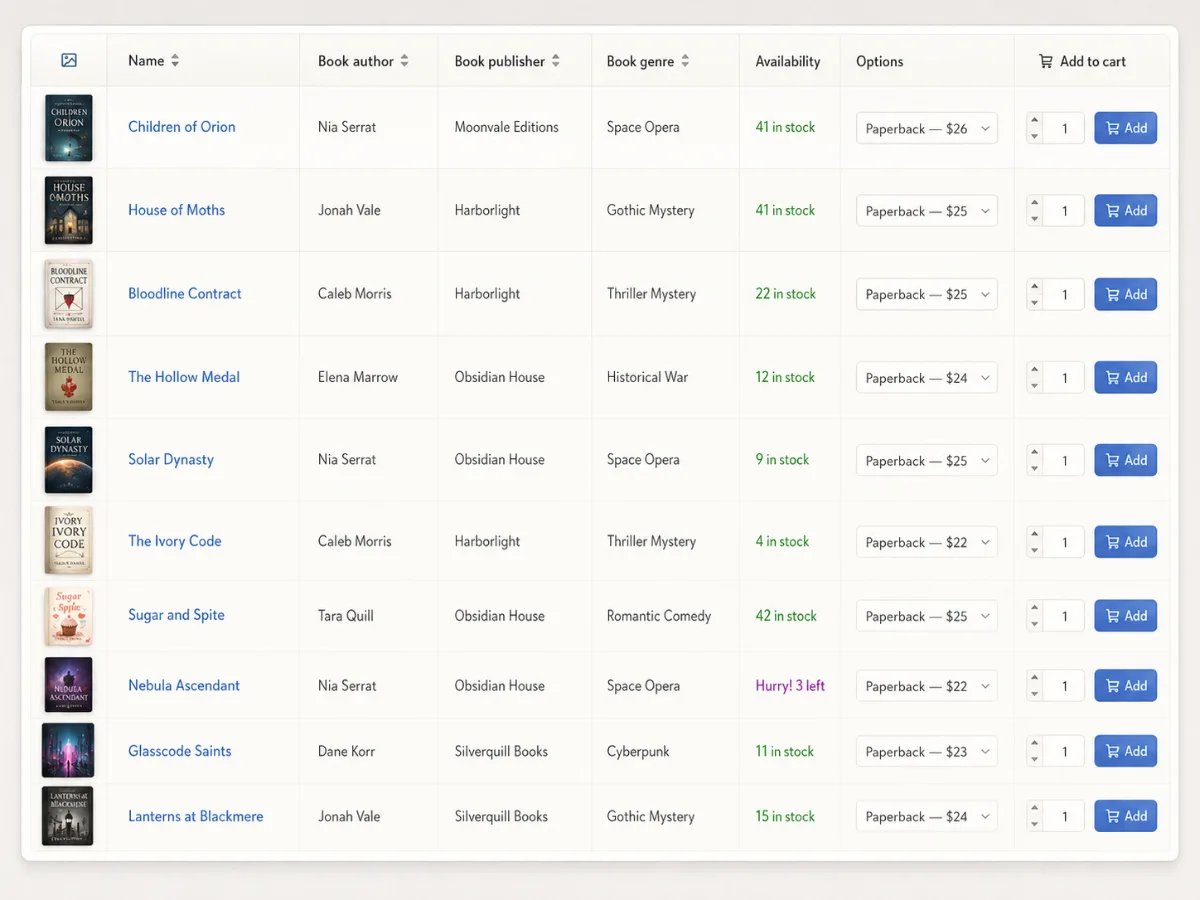The width and height of the screenshot is (1200, 900).
Task: Increase quantity for Solar Dynasty
Action: pos(1035,453)
